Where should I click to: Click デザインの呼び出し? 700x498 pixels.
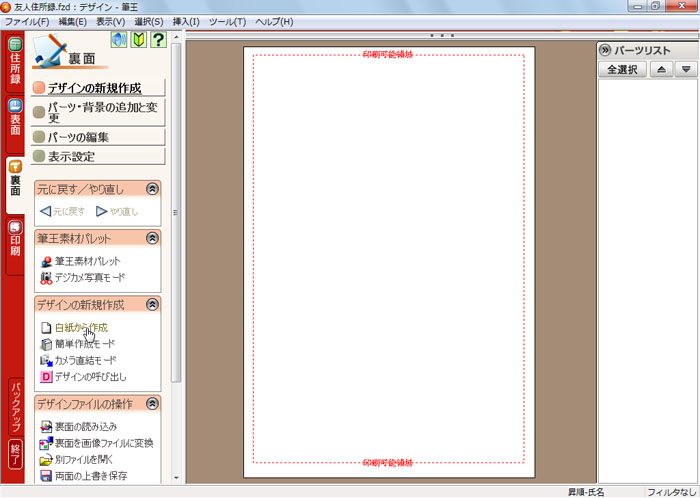click(90, 377)
